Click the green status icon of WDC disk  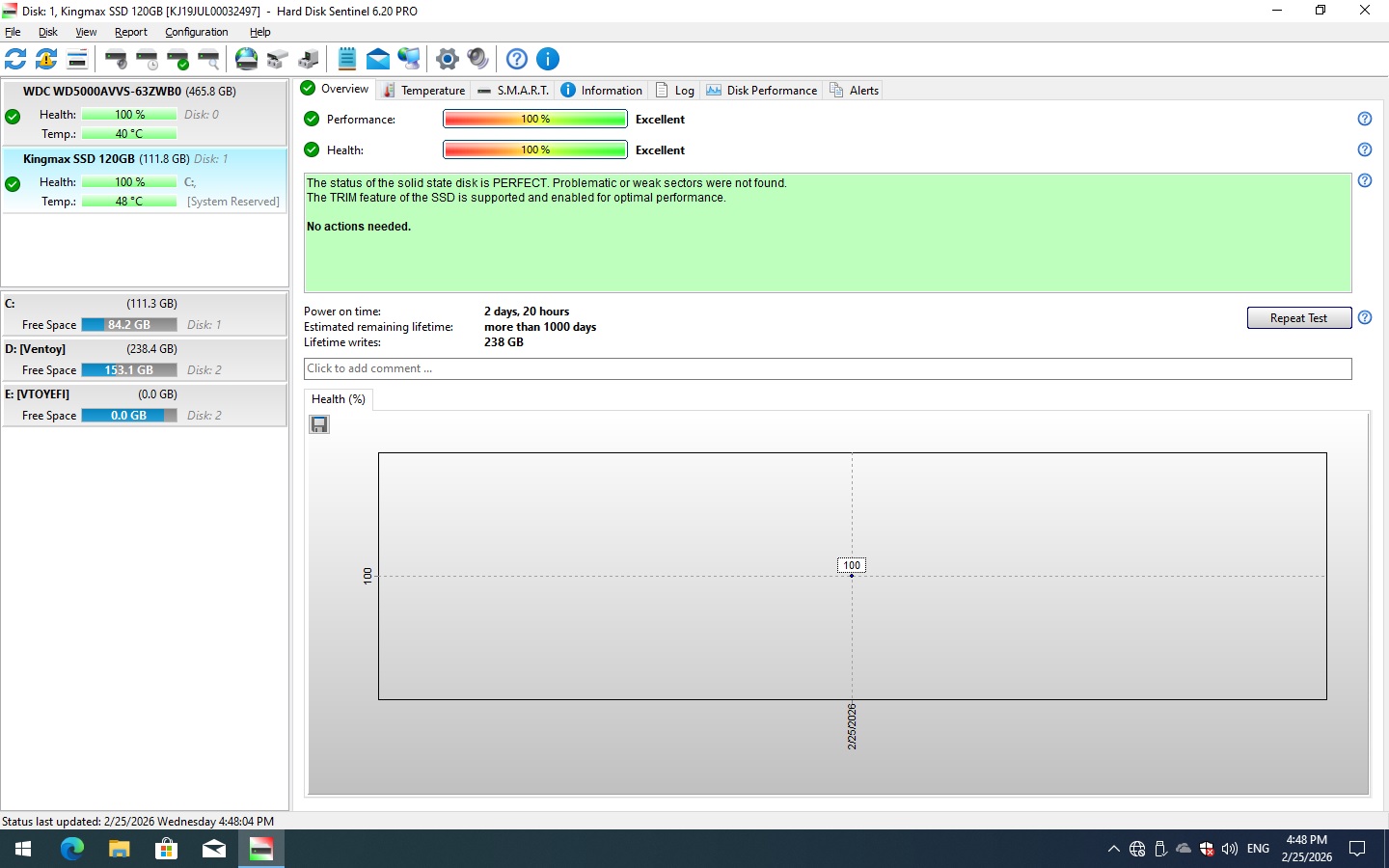tap(13, 117)
